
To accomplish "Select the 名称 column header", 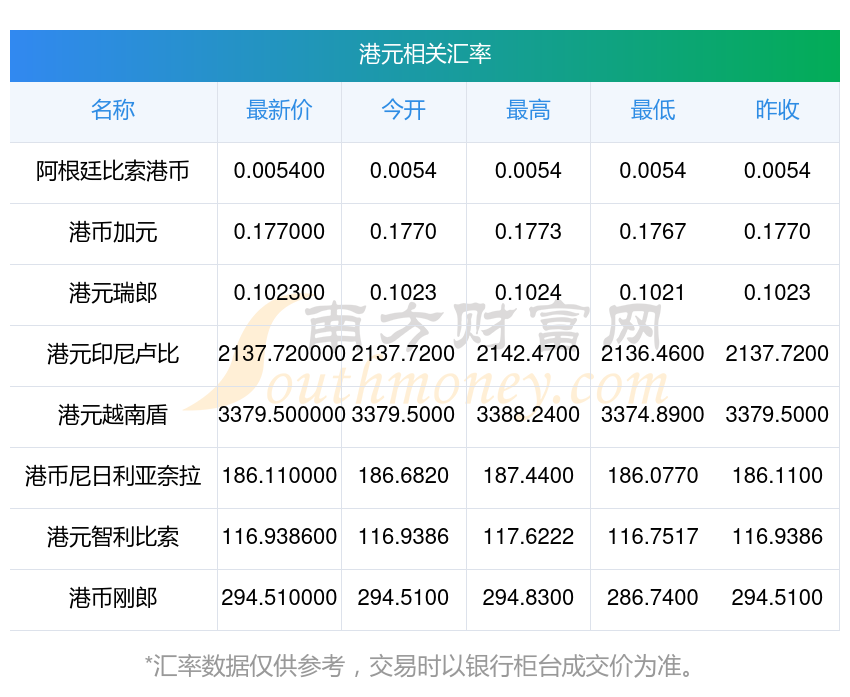I will (113, 110).
